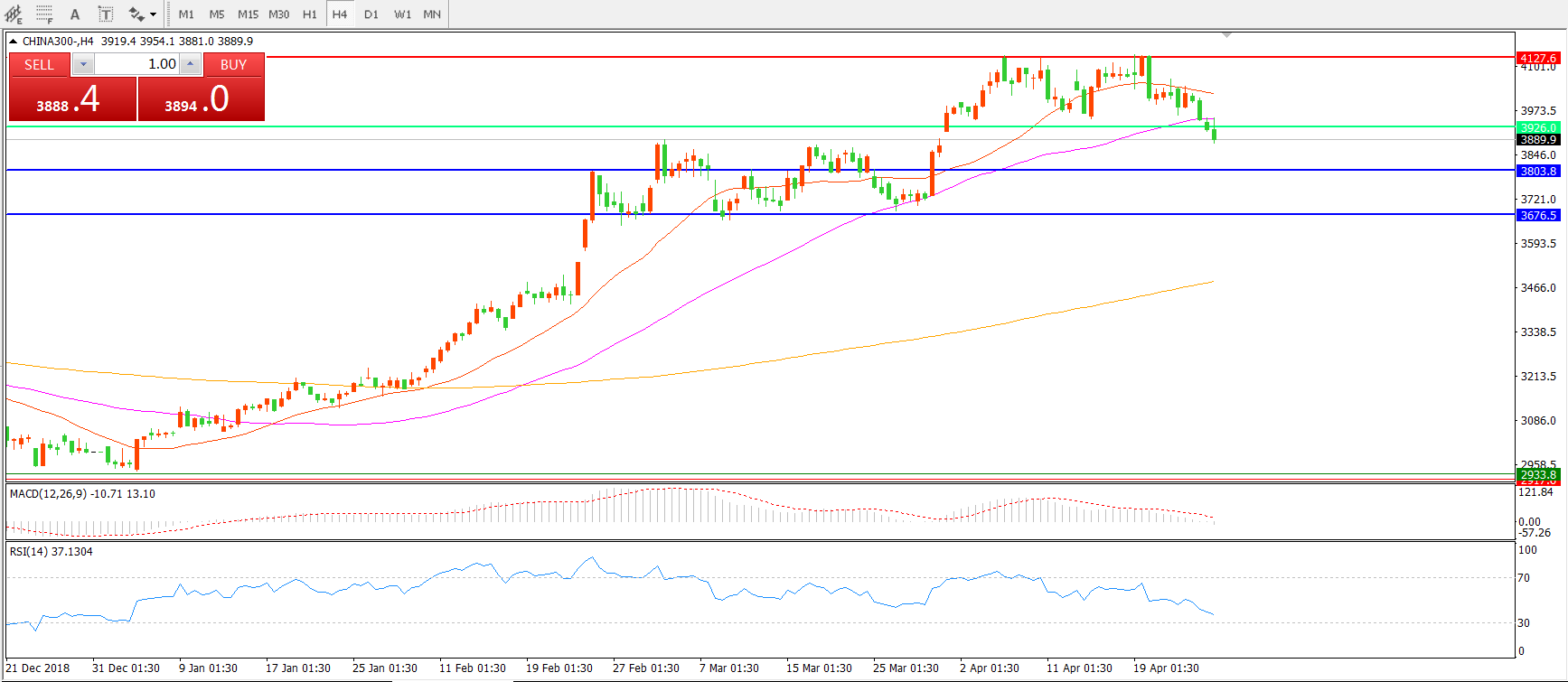Pick the Text tool (A icon)
The width and height of the screenshot is (1568, 682).
pos(75,14)
